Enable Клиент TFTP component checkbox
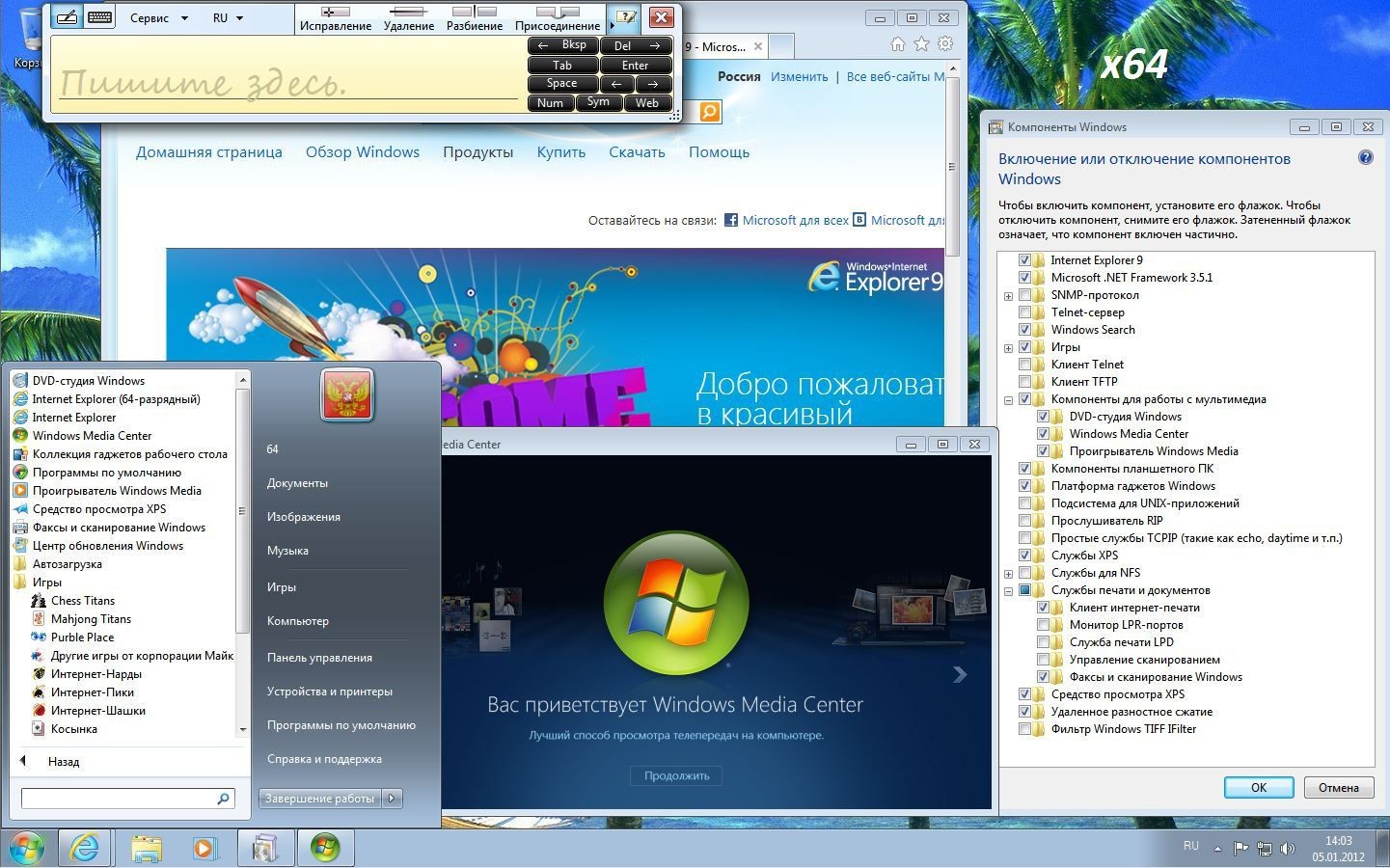The image size is (1390, 868). tap(1024, 382)
